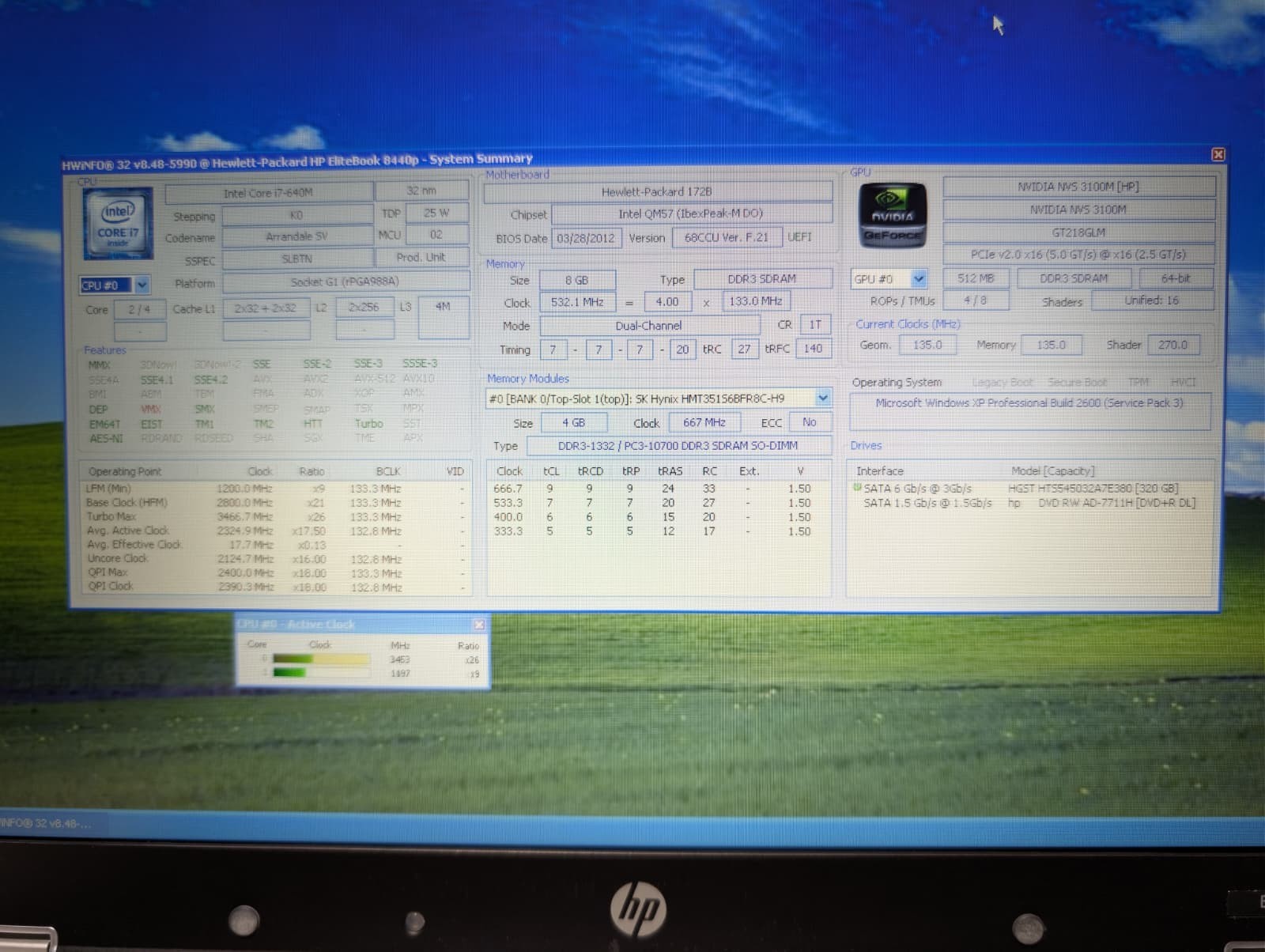Viewport: 1265px width, 952px height.
Task: Expand the memory module selector dropdown
Action: click(x=823, y=398)
